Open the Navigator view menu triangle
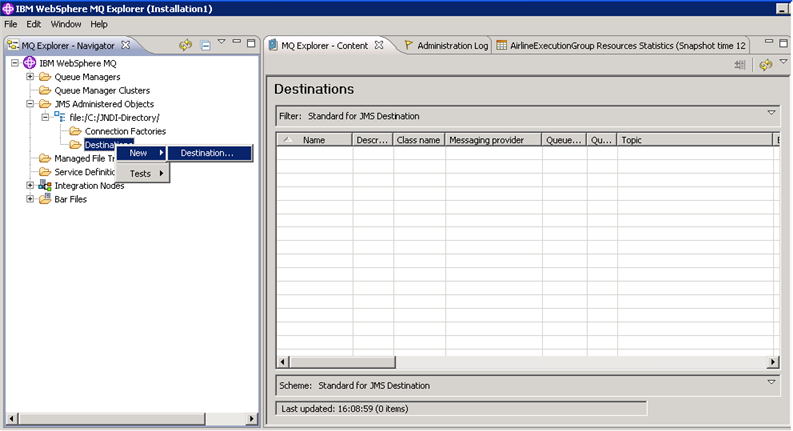This screenshot has width=793, height=431. (x=222, y=41)
